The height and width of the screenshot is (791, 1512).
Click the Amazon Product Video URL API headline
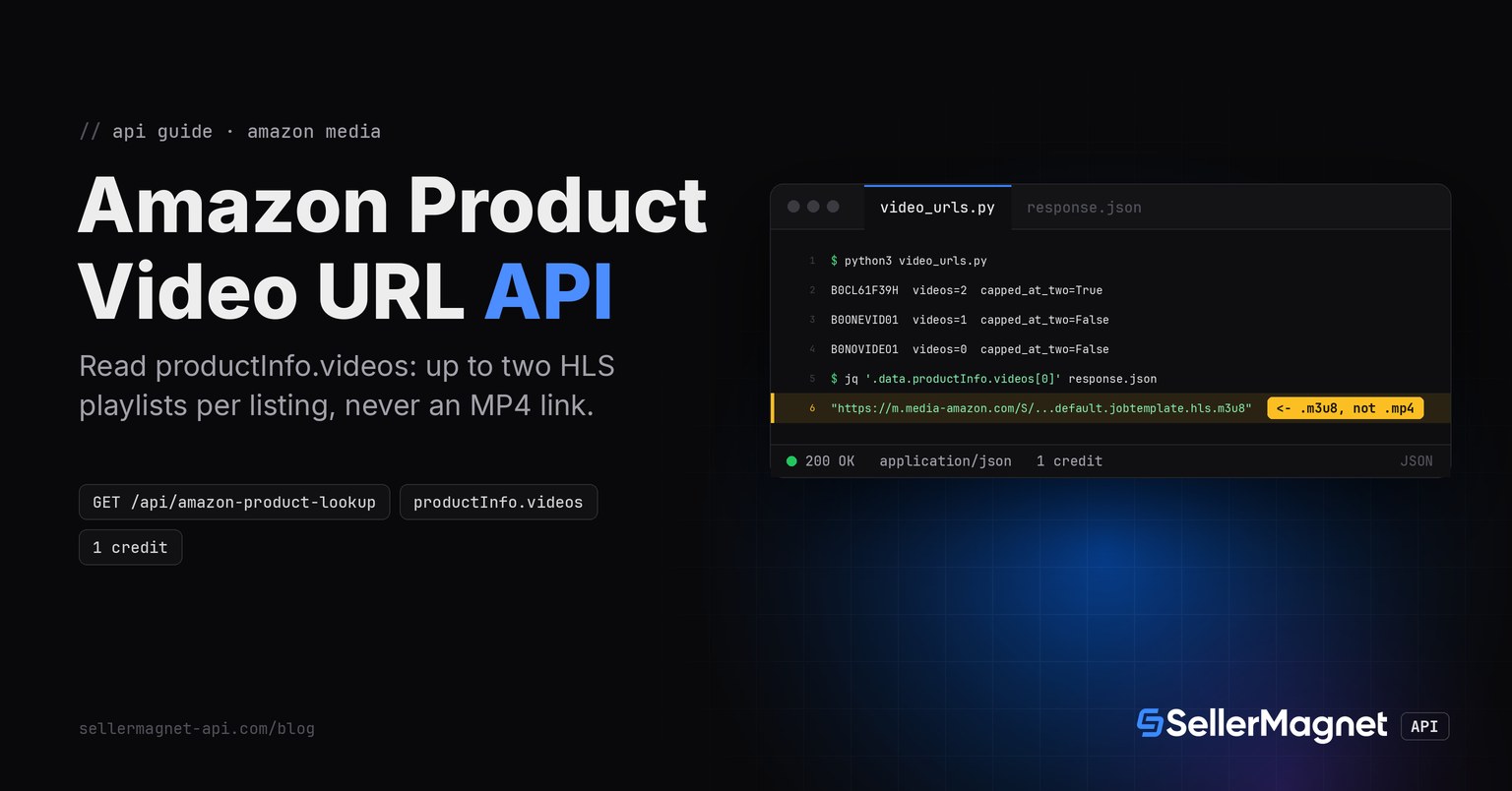pos(392,248)
